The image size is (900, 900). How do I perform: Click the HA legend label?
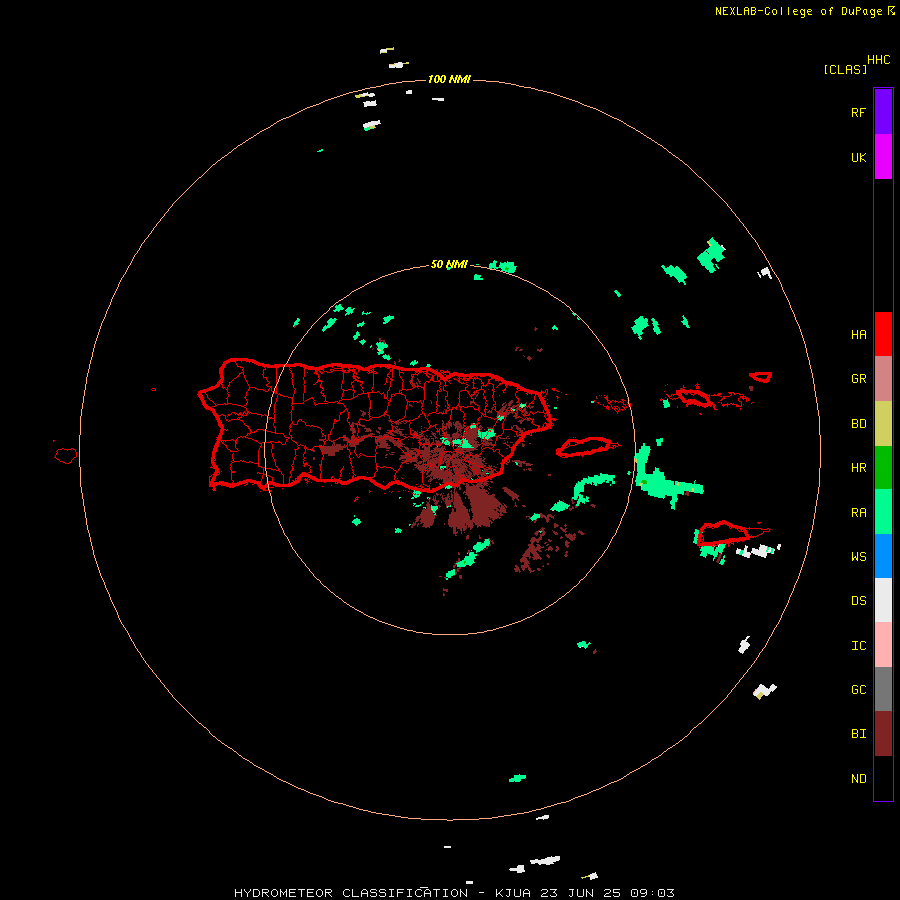point(858,335)
